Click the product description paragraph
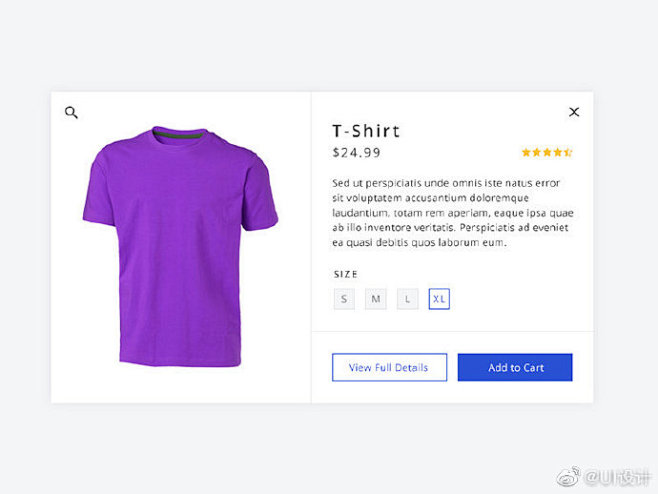658x494 pixels. tap(452, 213)
